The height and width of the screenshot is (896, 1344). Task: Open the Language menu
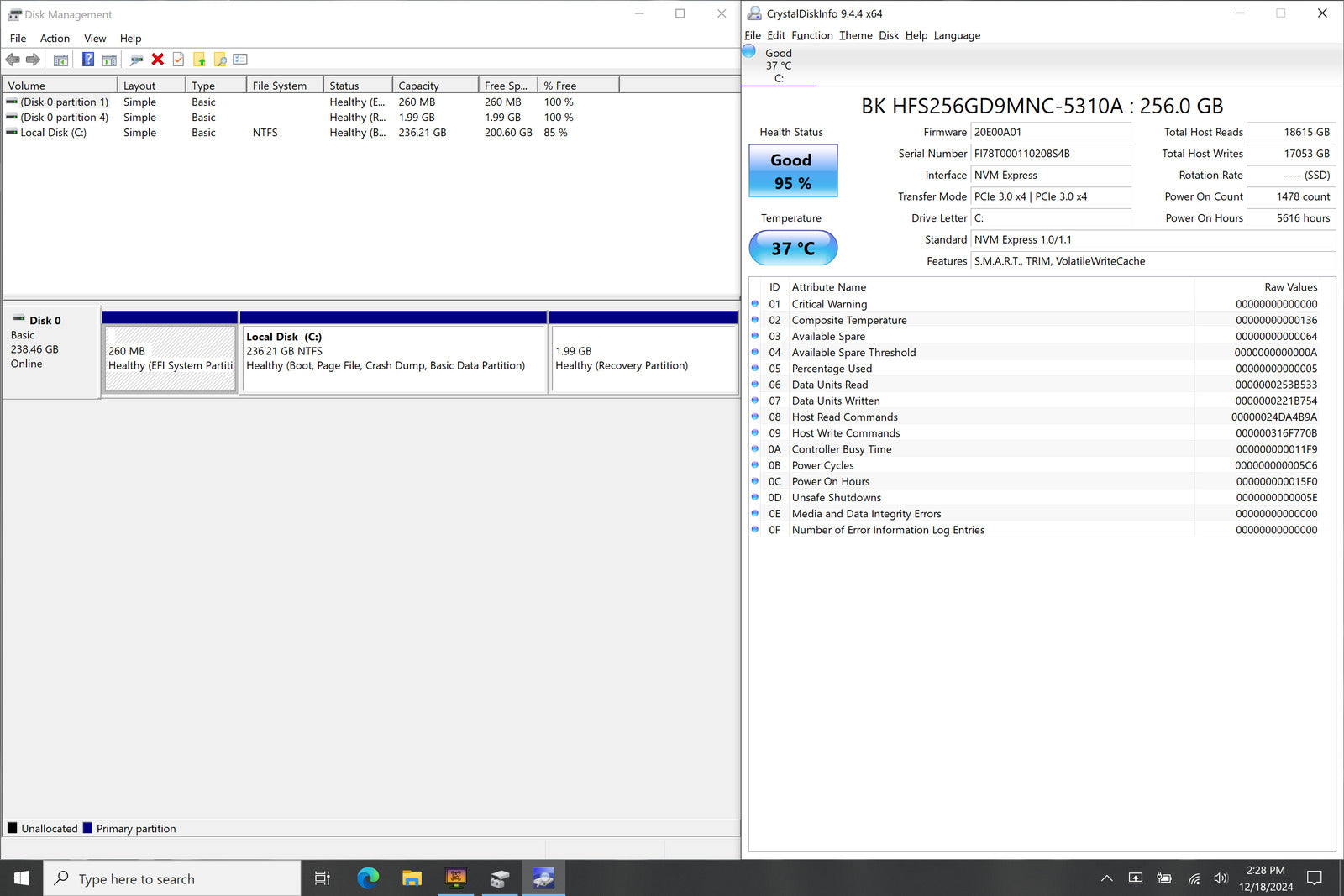957,35
